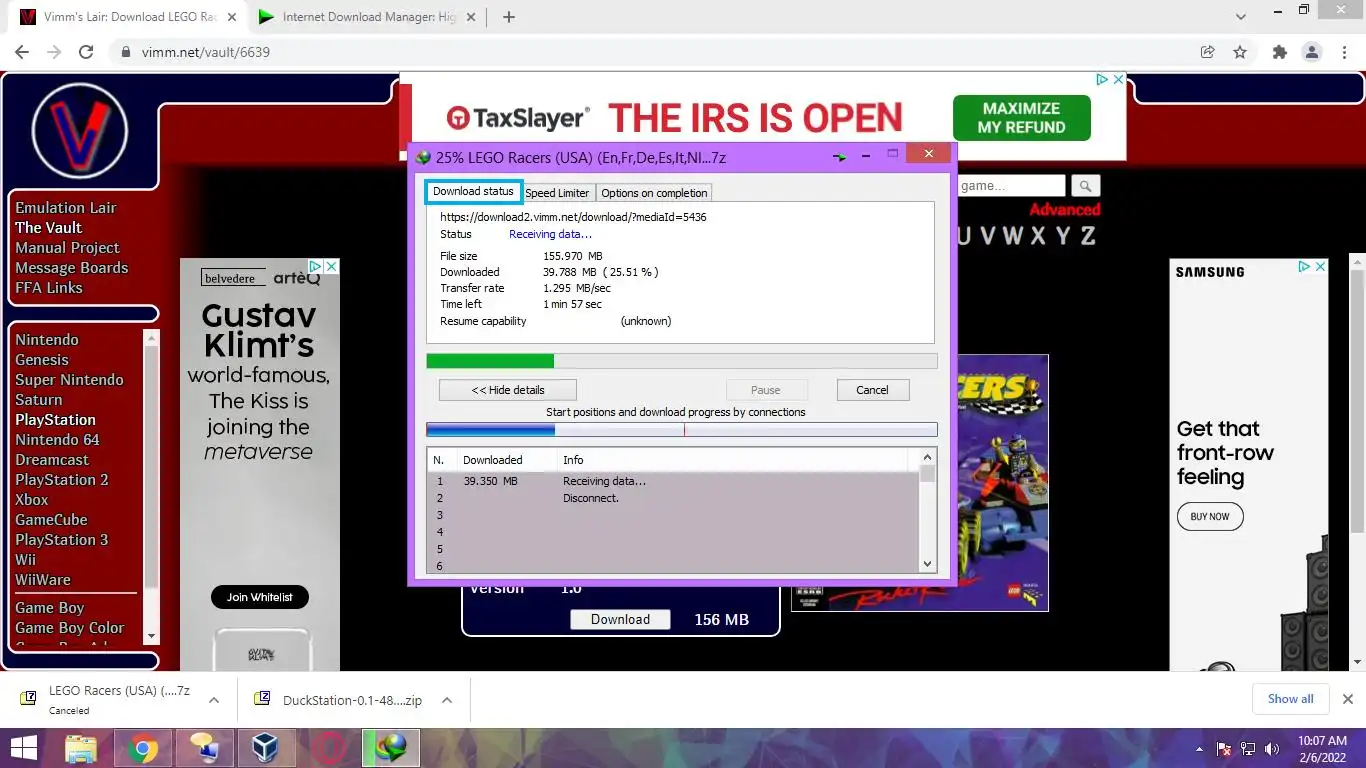
Task: Open the Message Boards link
Action: [72, 268]
